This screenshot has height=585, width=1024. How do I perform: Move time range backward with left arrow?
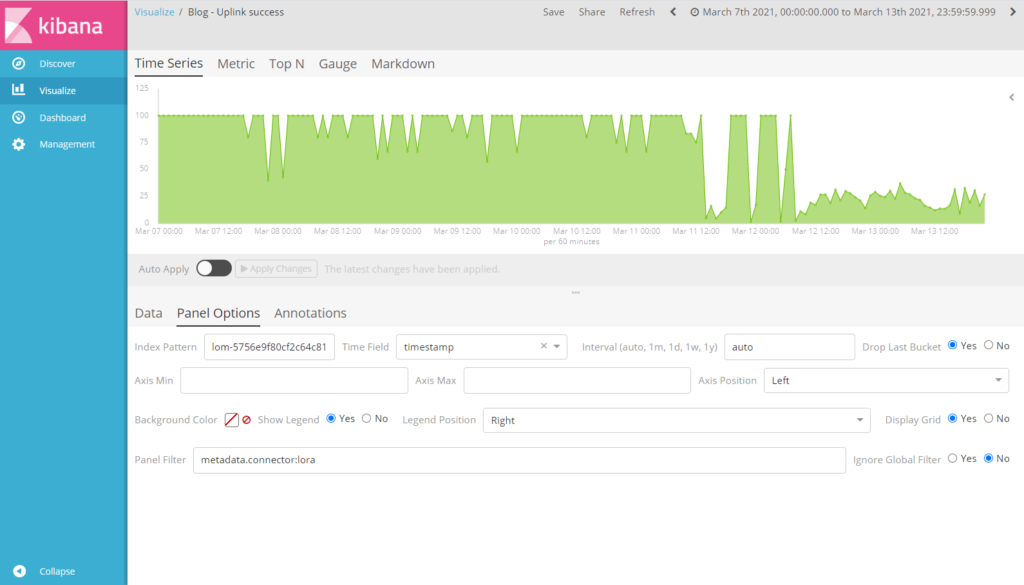673,12
